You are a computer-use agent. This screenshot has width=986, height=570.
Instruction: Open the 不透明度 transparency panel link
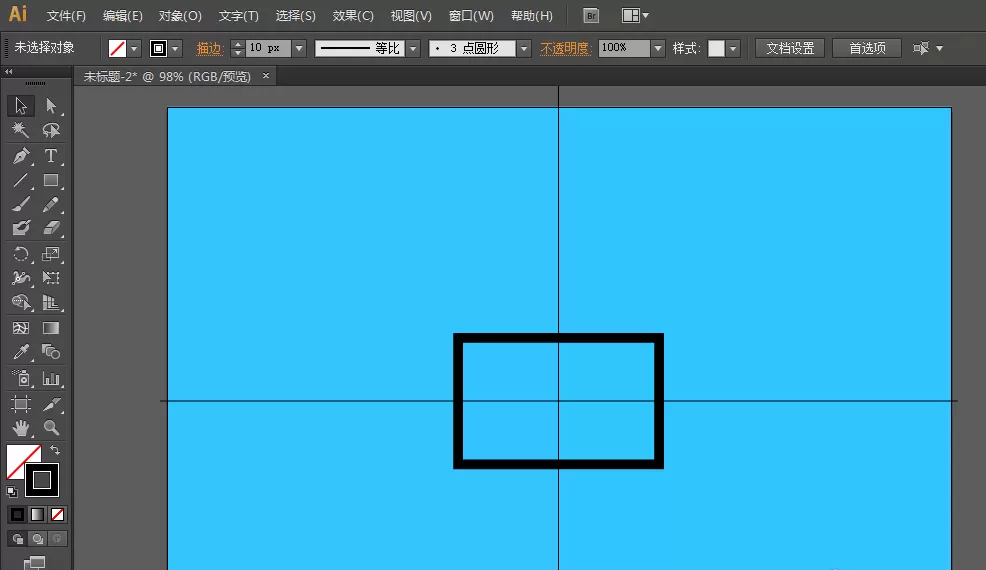(x=565, y=48)
